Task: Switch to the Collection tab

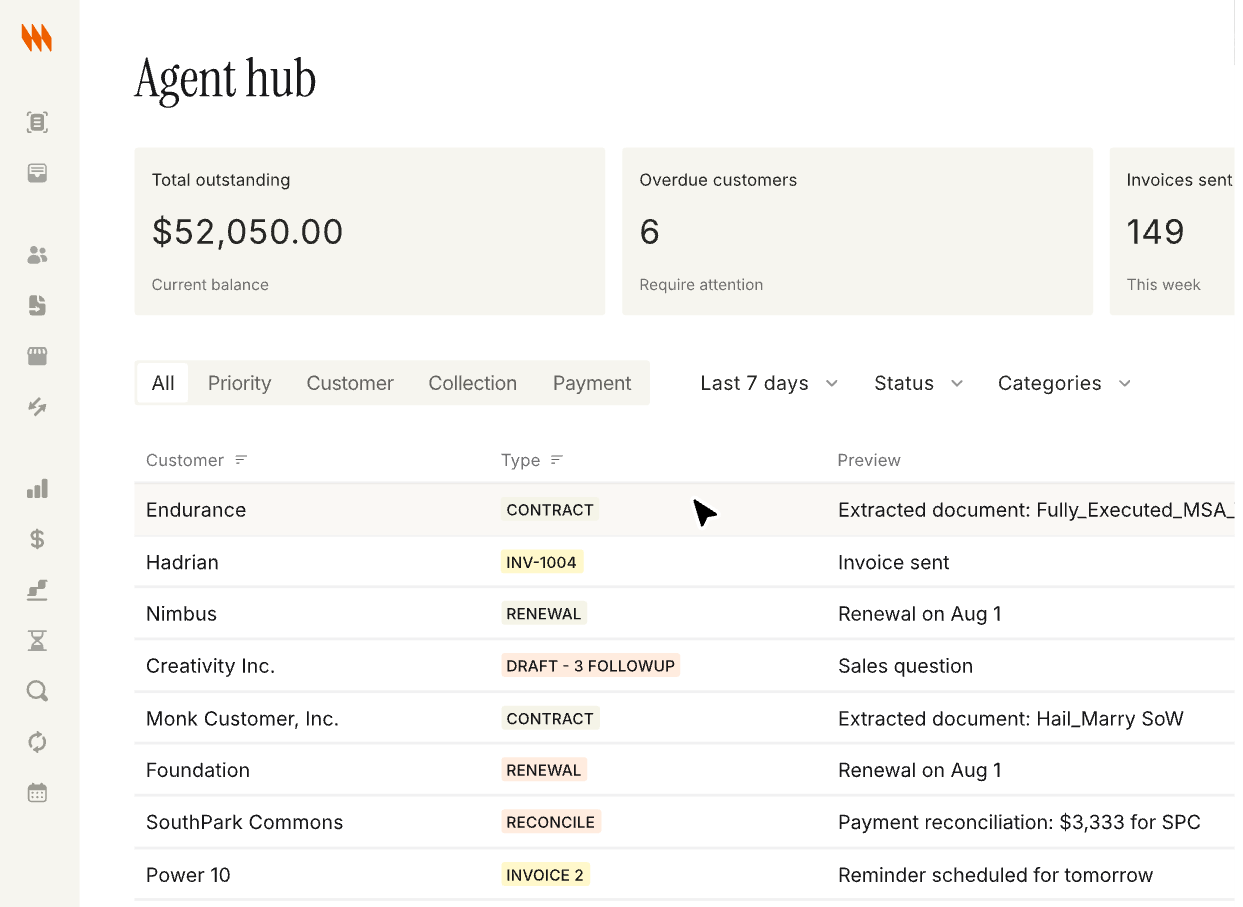Action: [x=473, y=383]
